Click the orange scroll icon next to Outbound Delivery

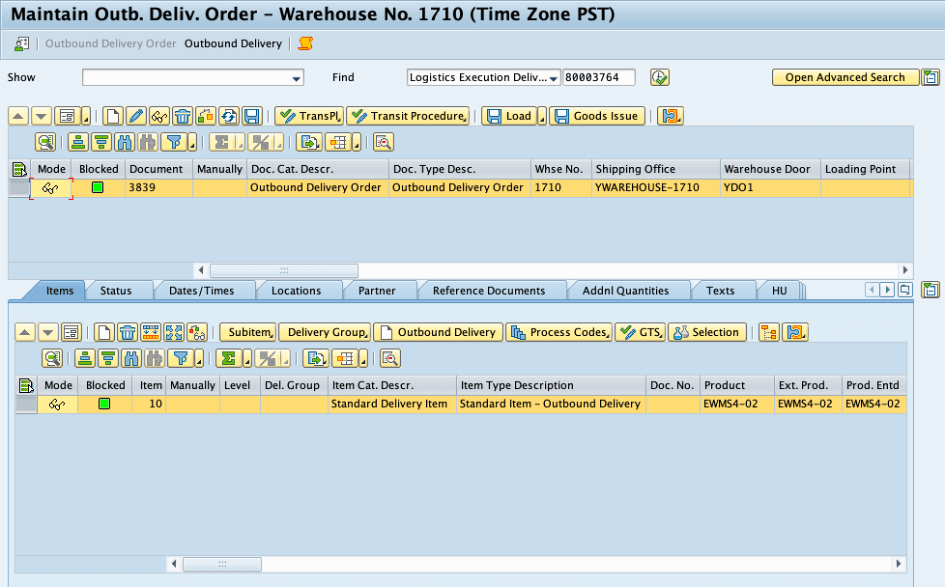point(306,43)
